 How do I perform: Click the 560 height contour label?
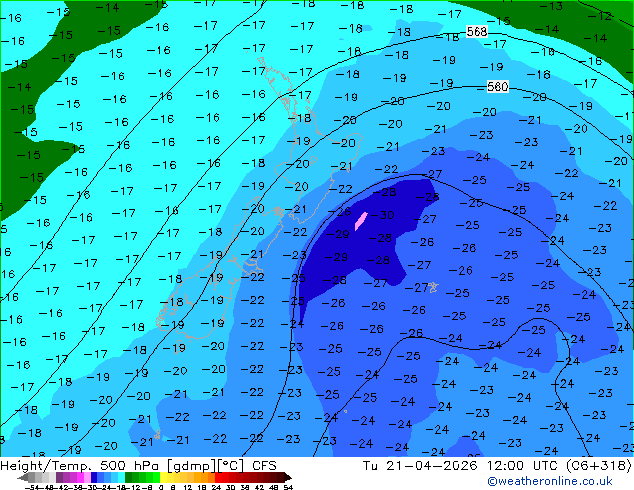tap(497, 87)
